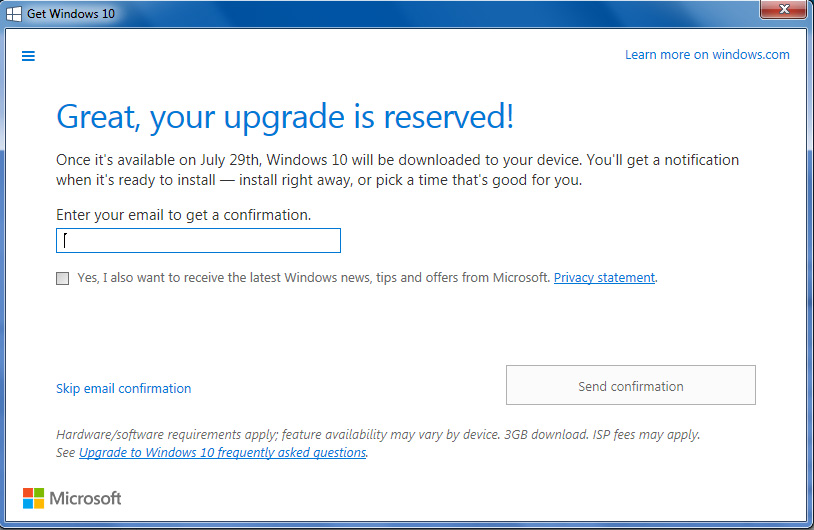This screenshot has height=530, width=814.
Task: Open the Learn more on windows.com link
Action: [707, 55]
